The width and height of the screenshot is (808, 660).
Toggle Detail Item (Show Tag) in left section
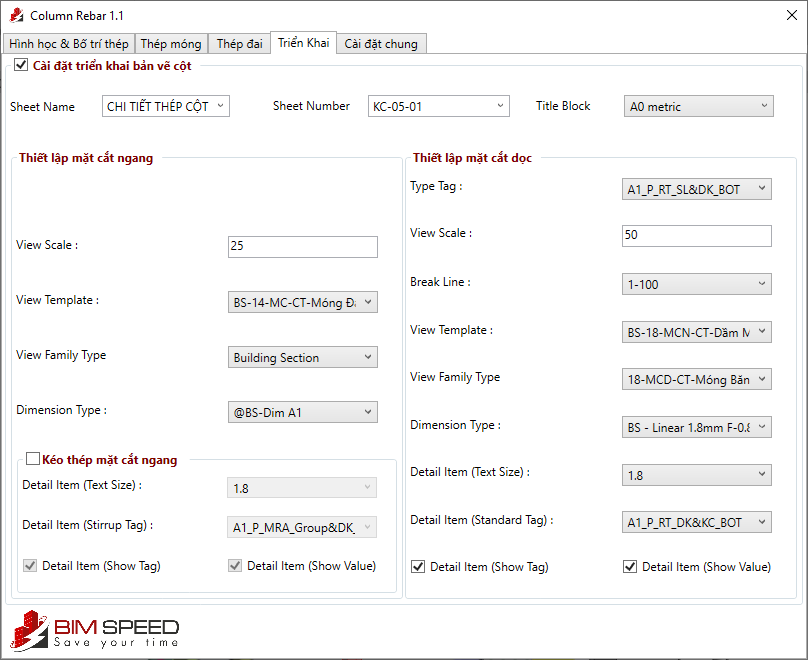click(31, 565)
